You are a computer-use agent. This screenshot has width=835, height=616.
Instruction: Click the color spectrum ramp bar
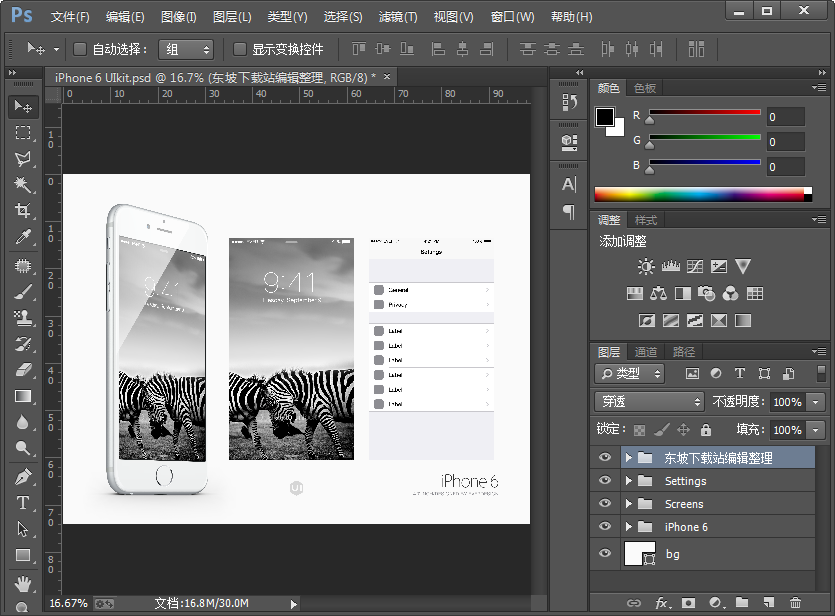703,194
